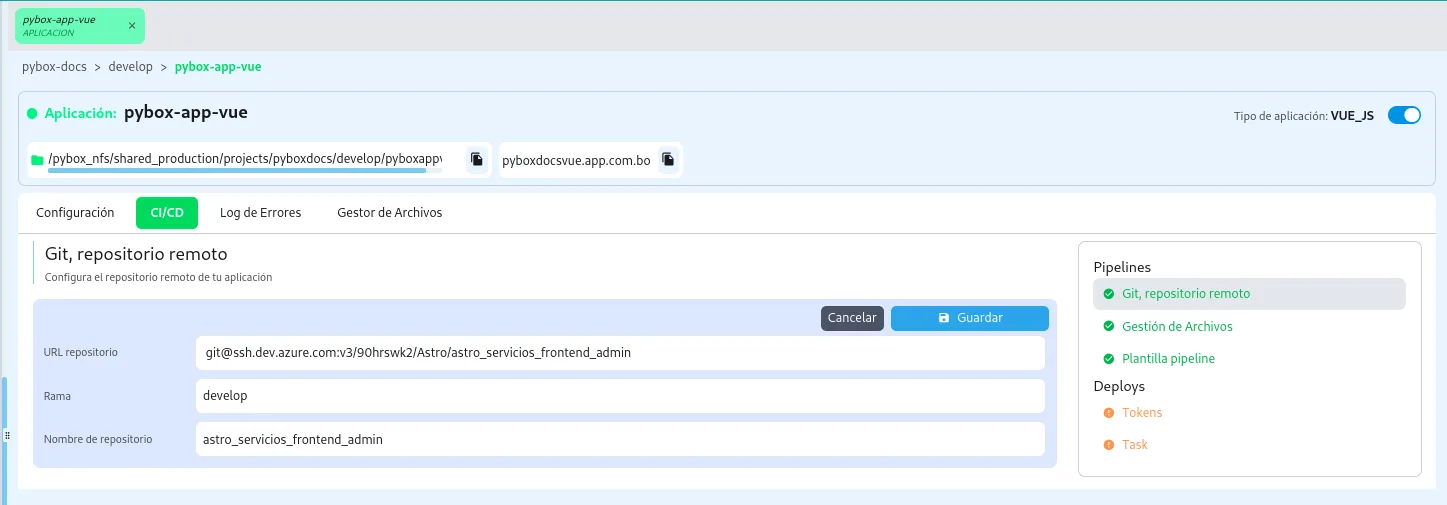Open the CI/CD tab

[167, 213]
